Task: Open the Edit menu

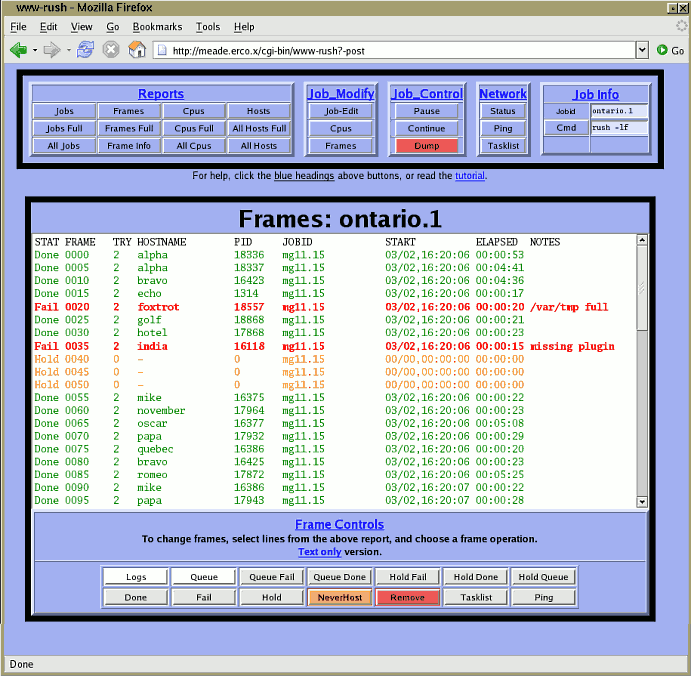Action: [x=48, y=27]
